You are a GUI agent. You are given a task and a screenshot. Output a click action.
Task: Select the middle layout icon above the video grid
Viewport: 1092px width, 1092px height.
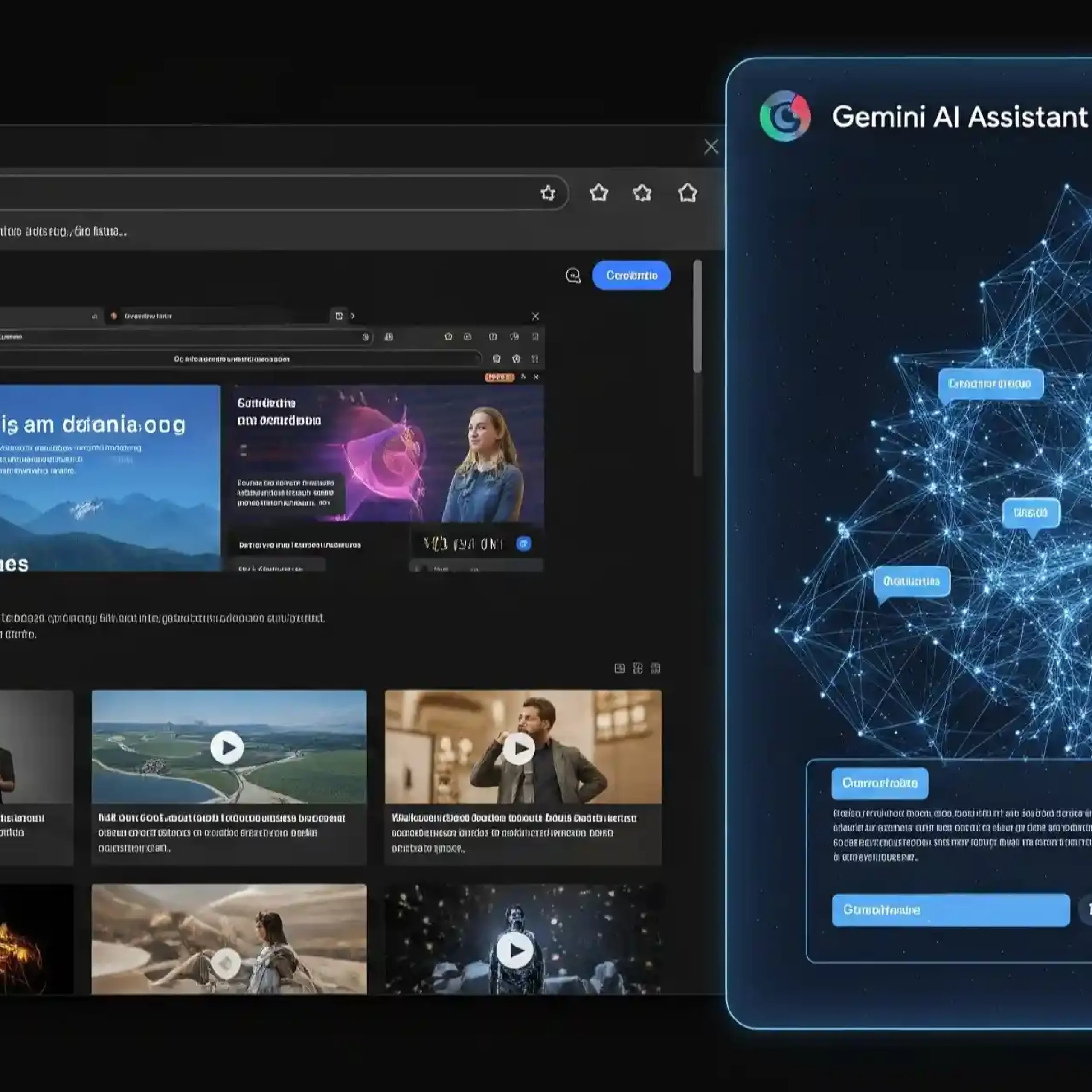[638, 669]
